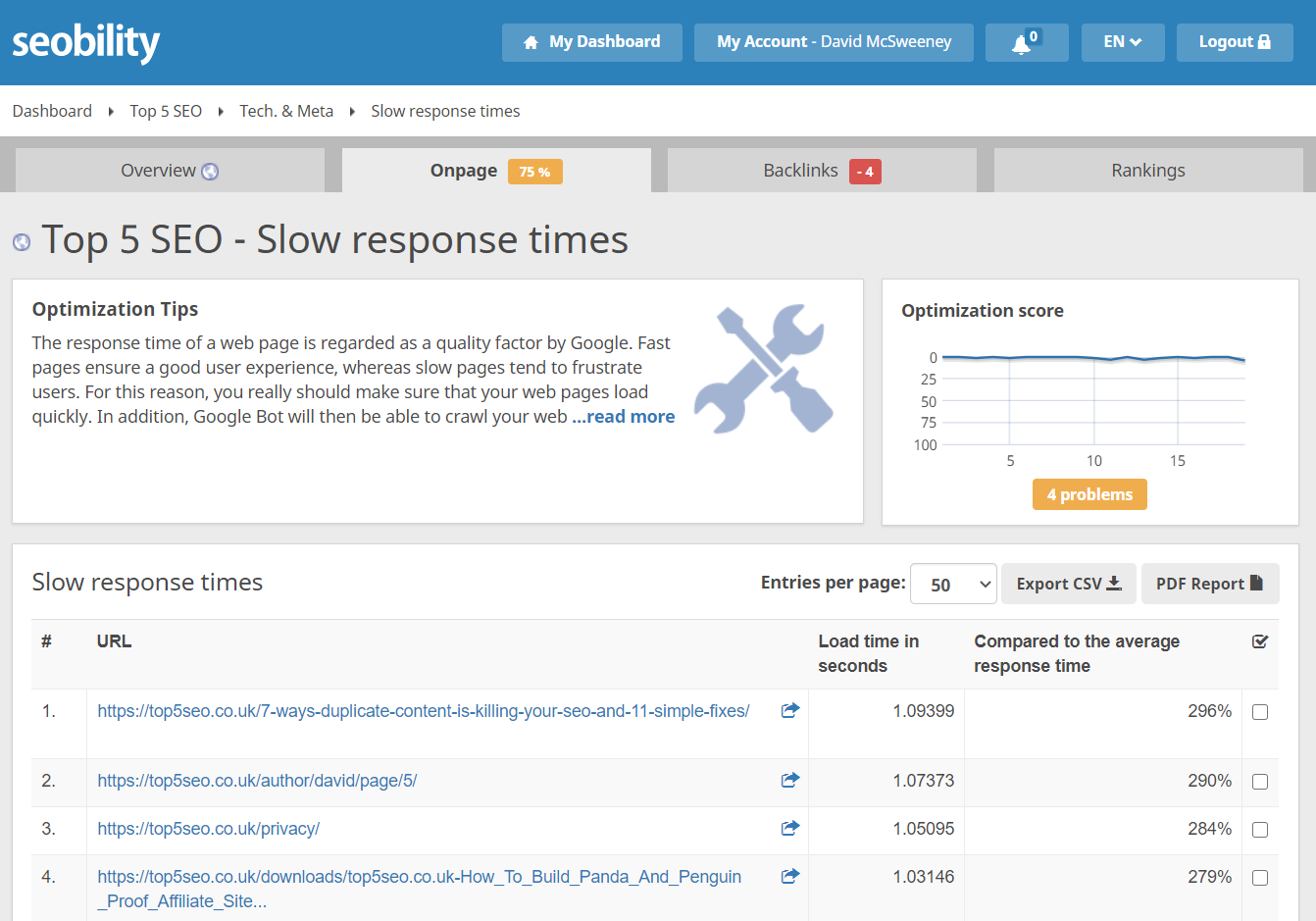Image resolution: width=1316 pixels, height=921 pixels.
Task: Generate the PDF Report
Action: pos(1210,584)
